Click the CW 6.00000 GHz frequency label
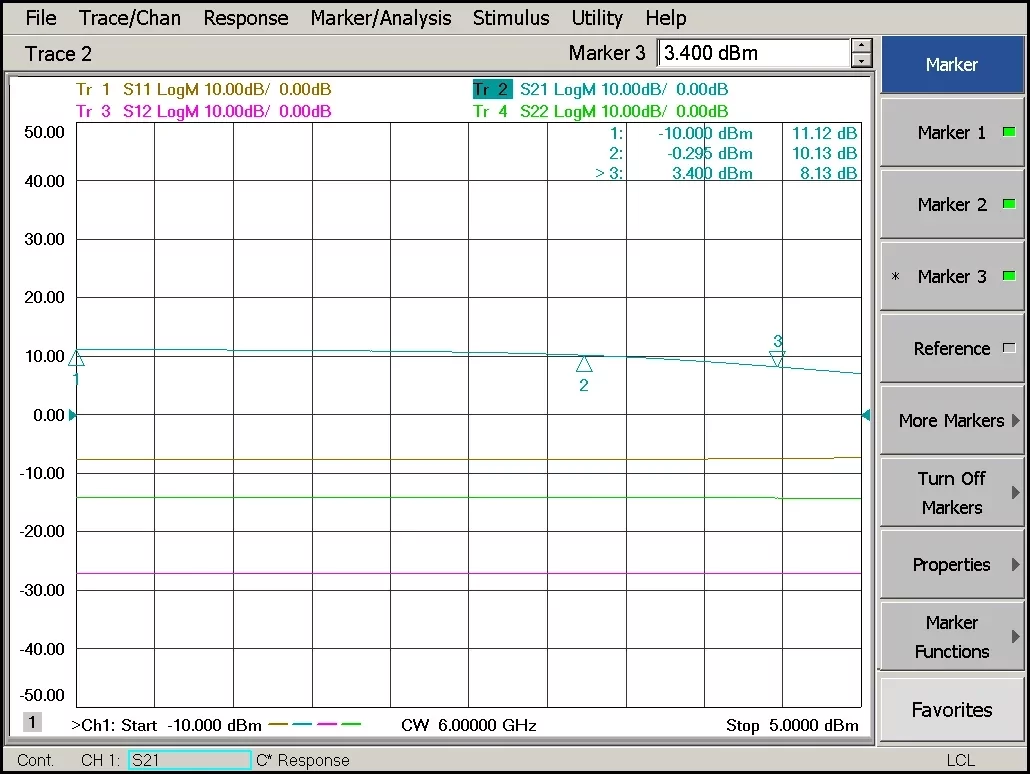 tap(469, 725)
